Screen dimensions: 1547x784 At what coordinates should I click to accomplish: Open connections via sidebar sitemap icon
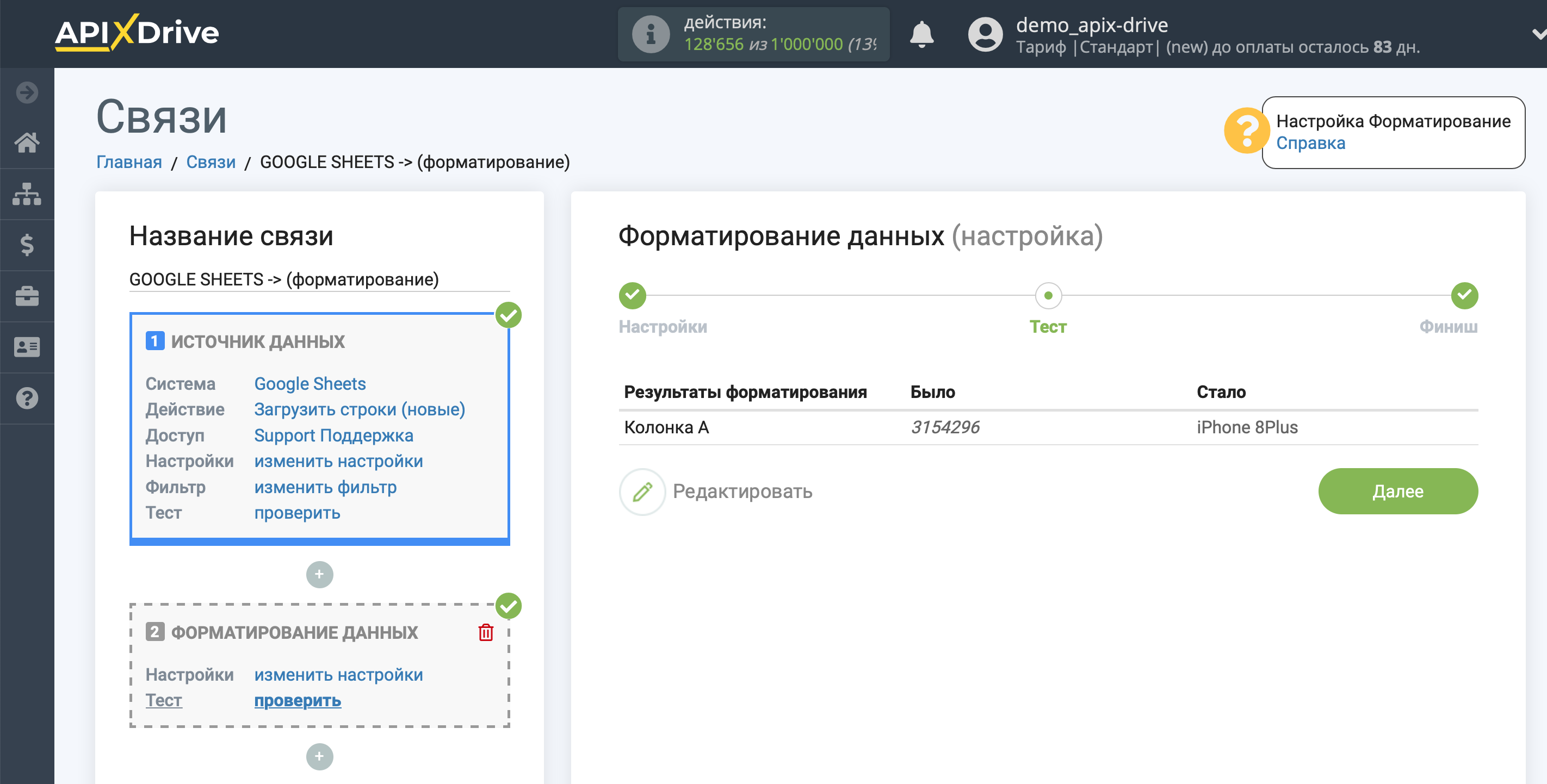(27, 194)
